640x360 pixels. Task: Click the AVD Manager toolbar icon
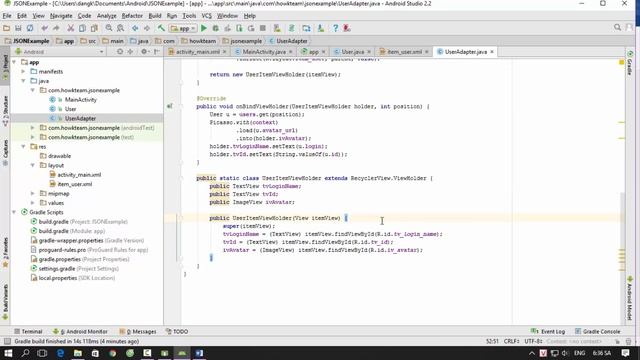coord(277,28)
